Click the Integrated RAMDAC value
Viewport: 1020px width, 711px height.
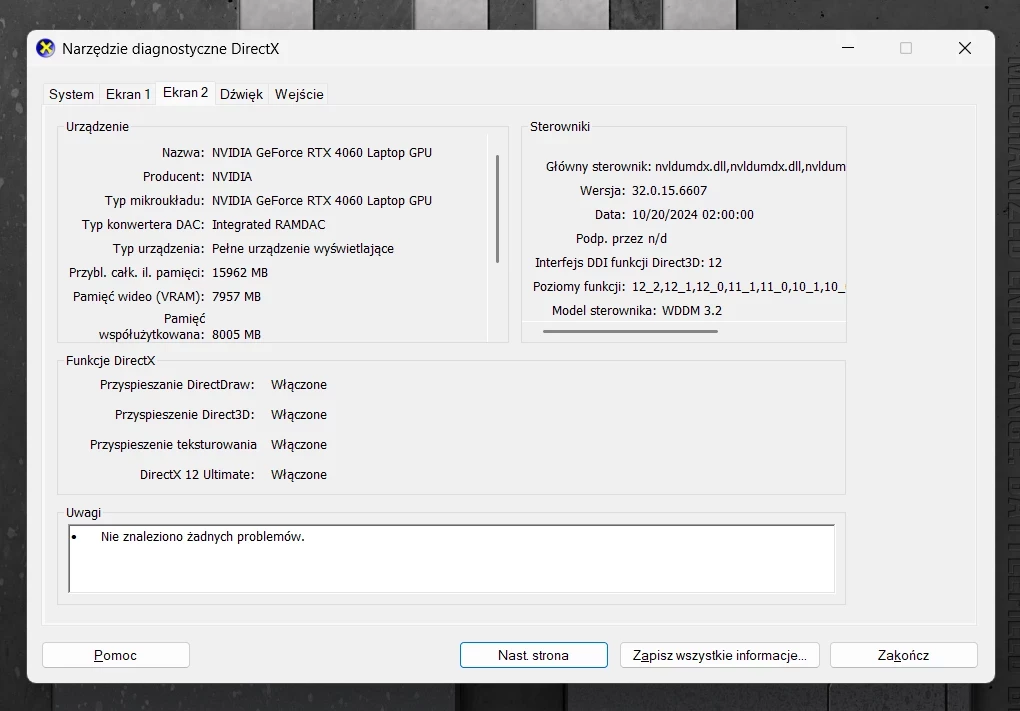pyautogui.click(x=269, y=225)
